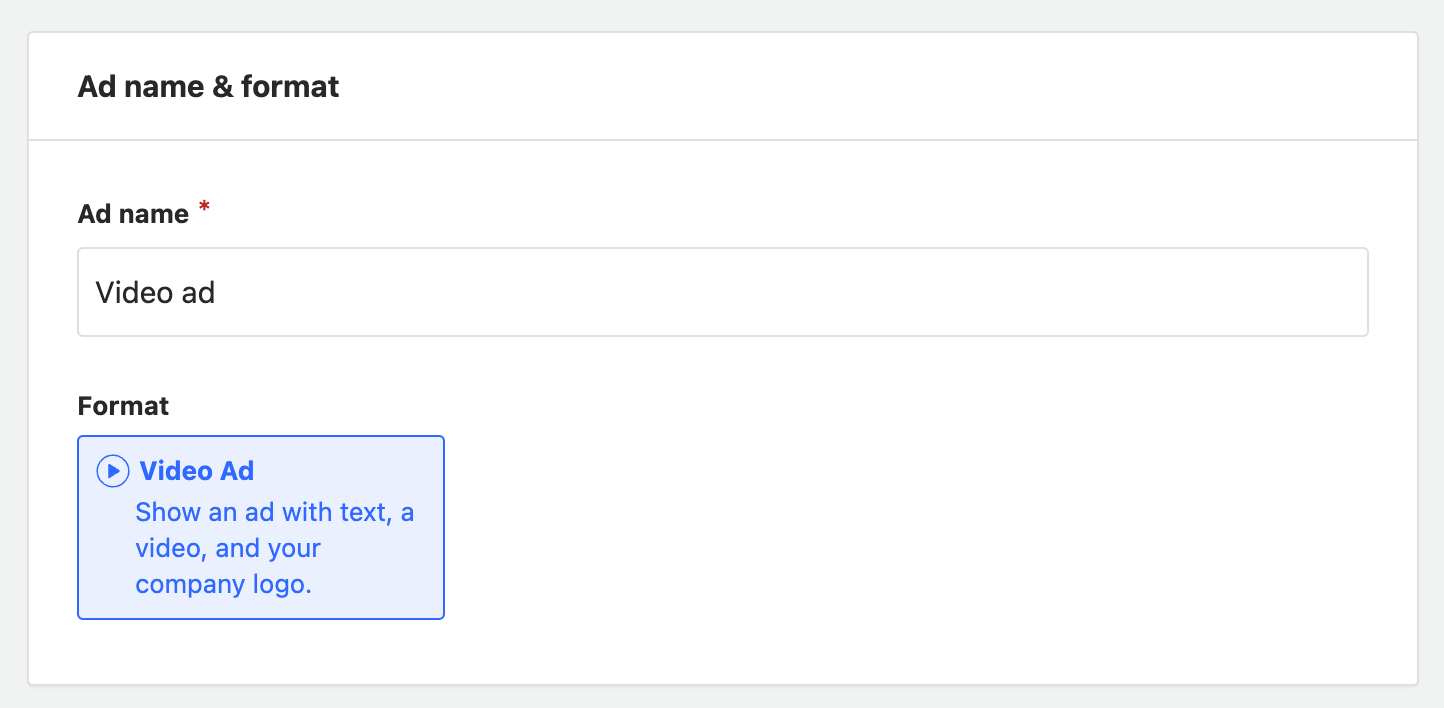Click the 'video, and your' description line
This screenshot has height=708, width=1444.
pyautogui.click(x=228, y=548)
